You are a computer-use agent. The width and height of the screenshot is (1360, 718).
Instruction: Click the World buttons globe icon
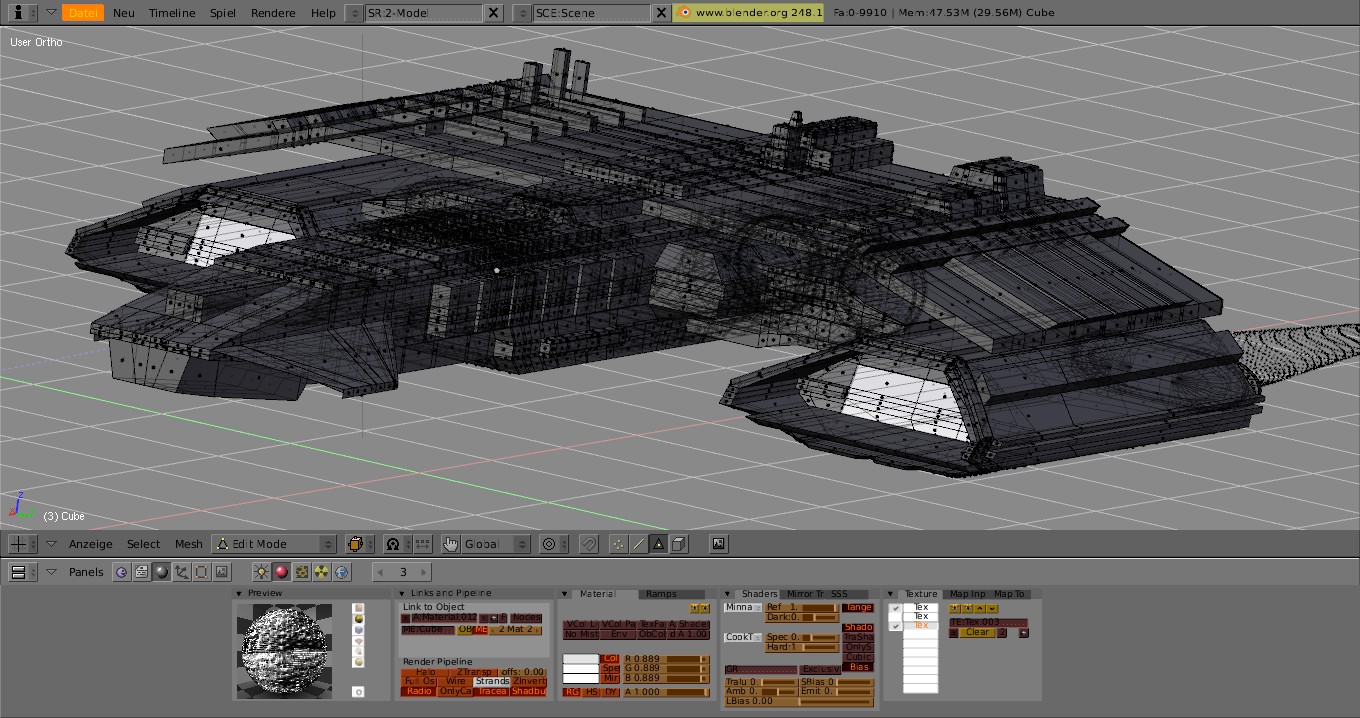coord(342,572)
